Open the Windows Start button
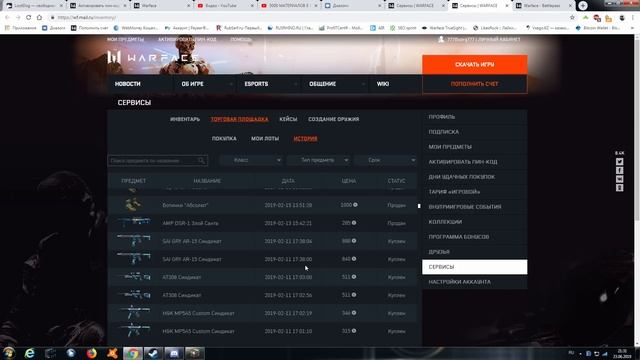Screen dimensions: 640x360 (x=9, y=353)
